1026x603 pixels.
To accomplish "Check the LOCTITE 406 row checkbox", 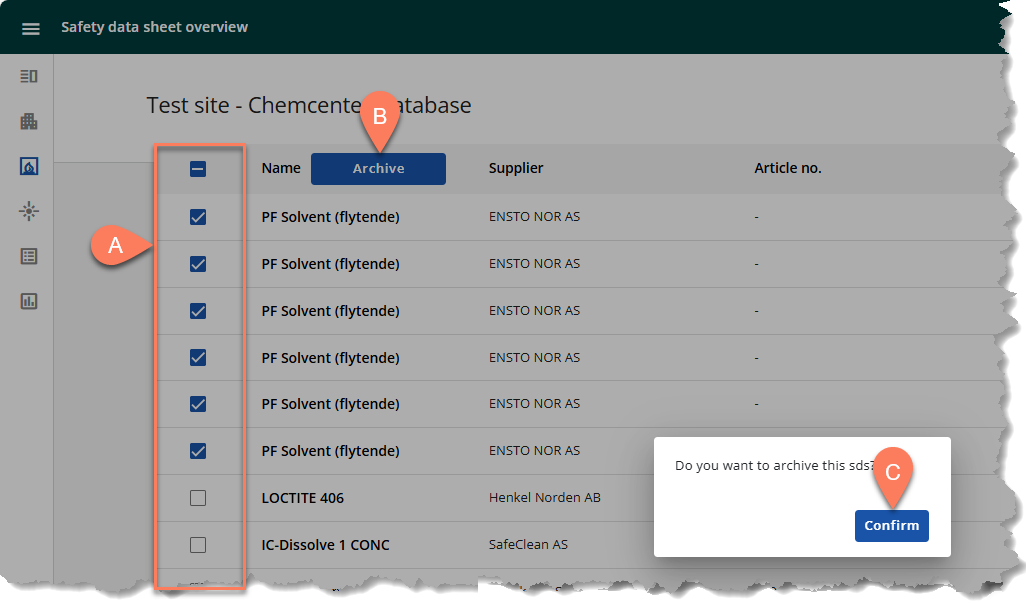I will 198,498.
